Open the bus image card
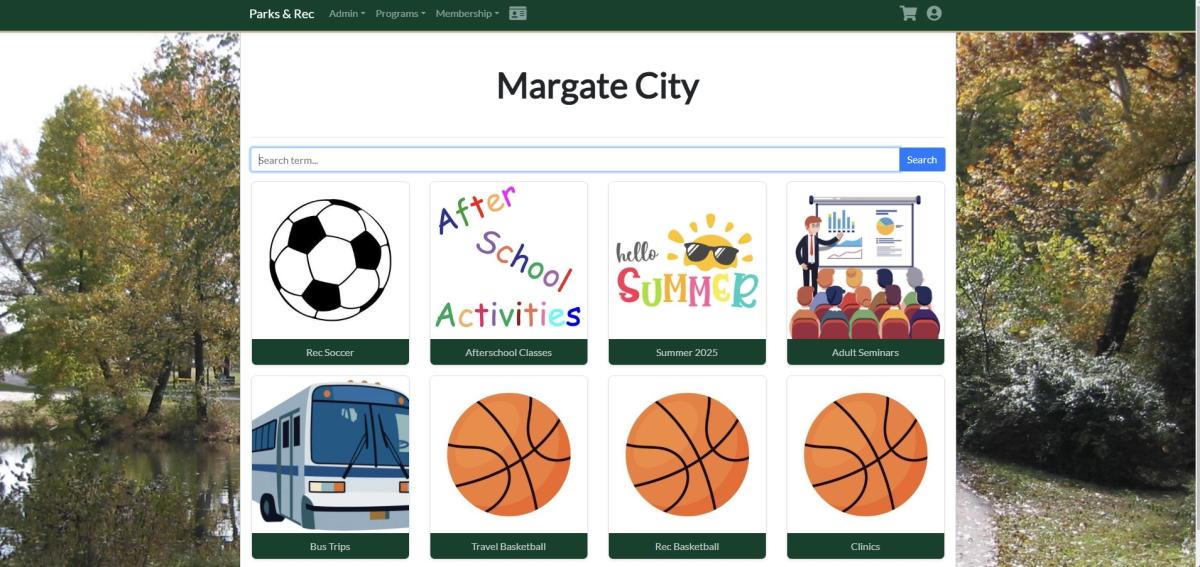The width and height of the screenshot is (1200, 567). pos(330,454)
